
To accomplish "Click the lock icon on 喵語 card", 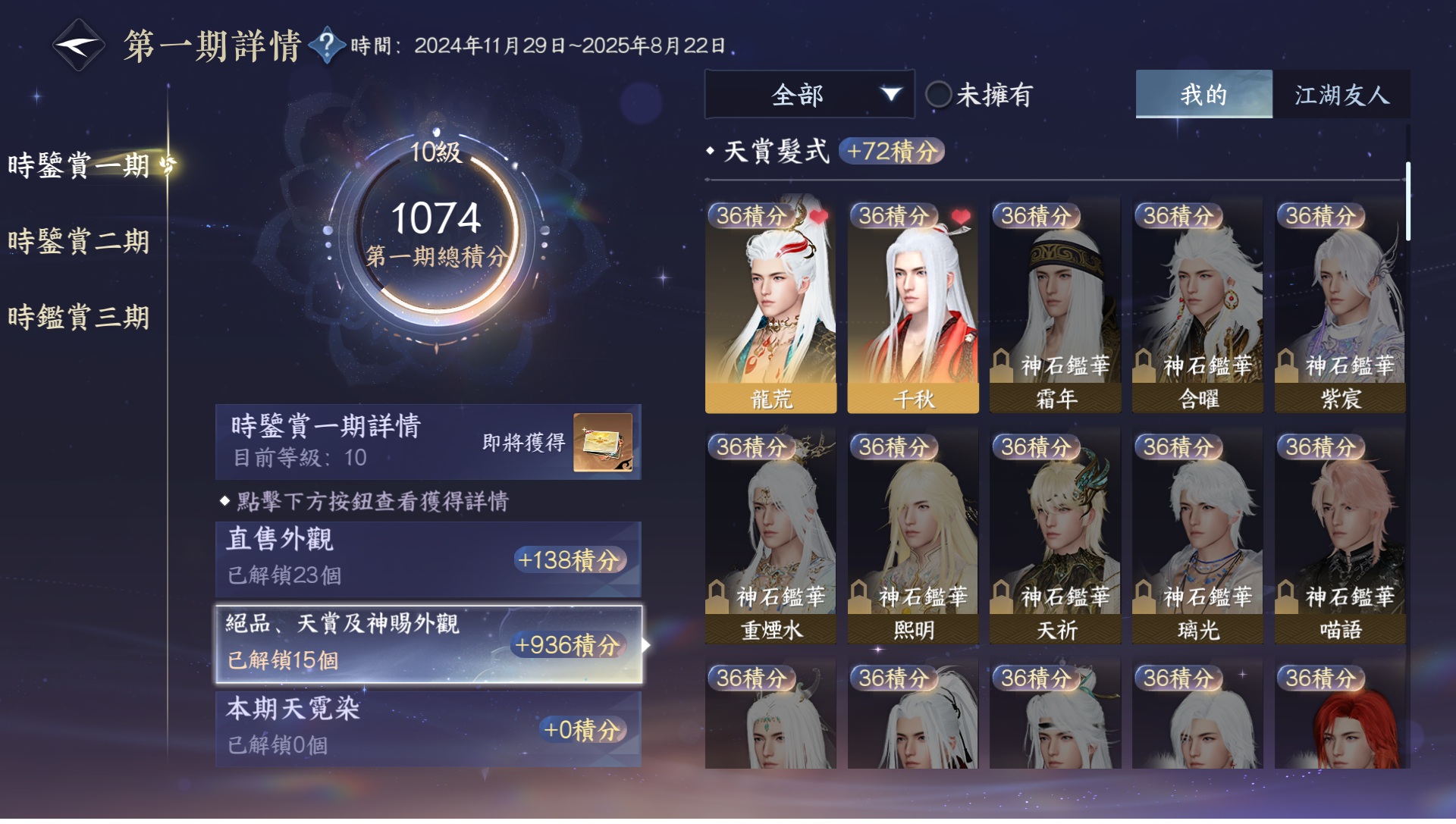I will (1287, 597).
